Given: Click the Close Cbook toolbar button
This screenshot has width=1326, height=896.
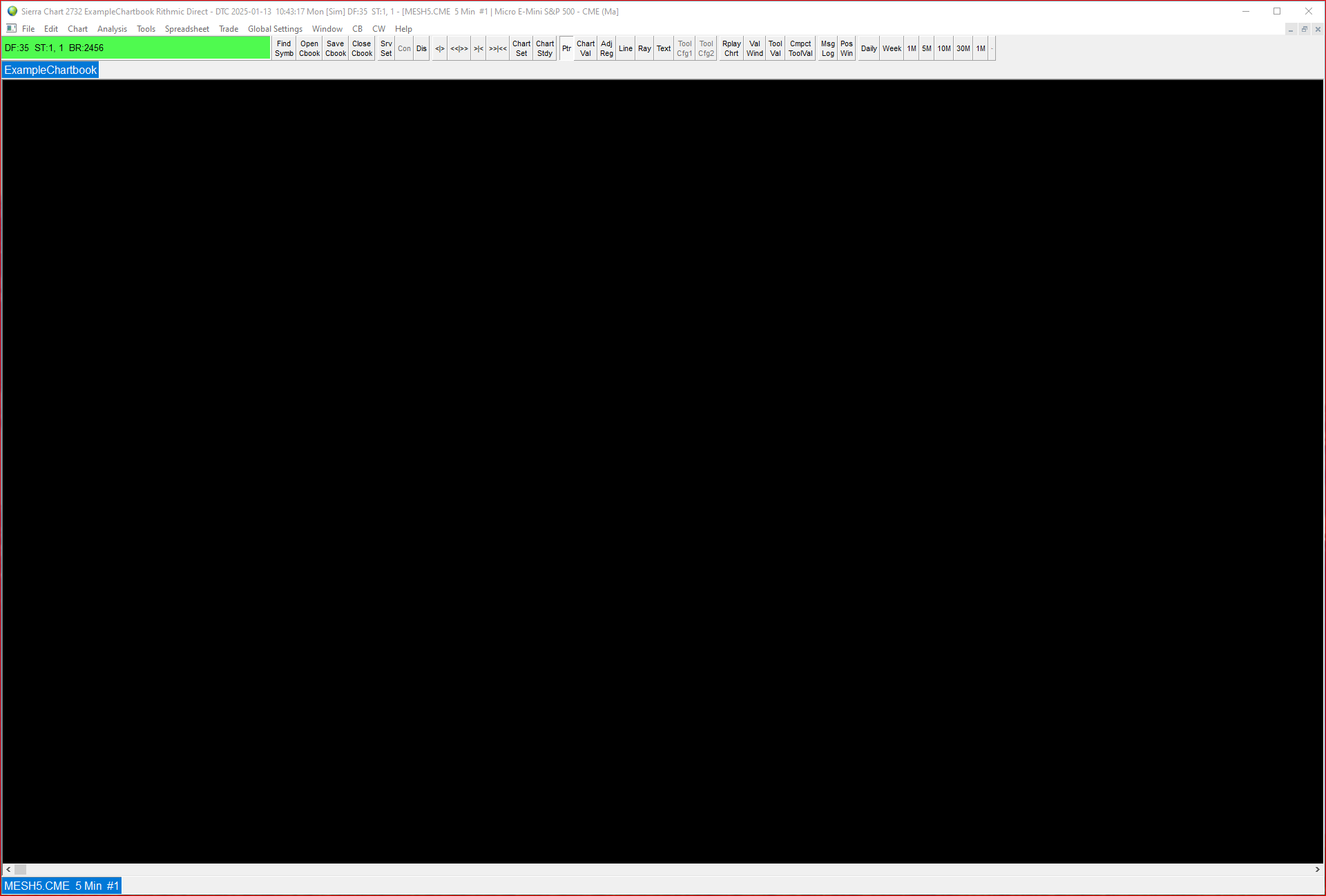Looking at the screenshot, I should (x=362, y=48).
